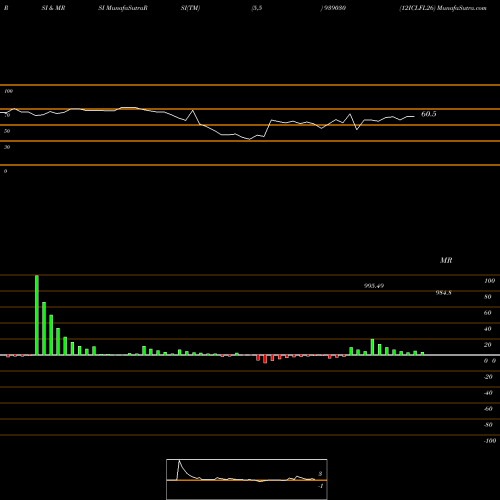Viewport: 500px width, 500px height.
Task: Click the MR axis label -80
Action: click(488, 425)
